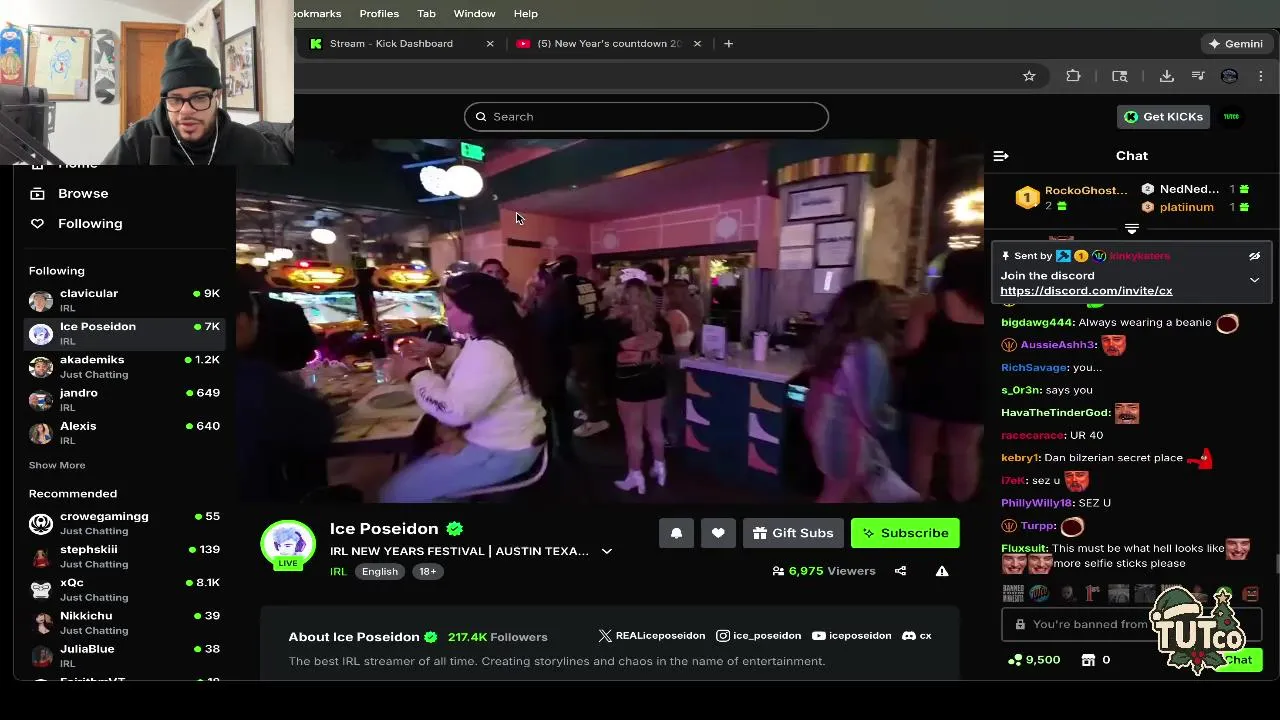
Task: Open JuliaBlue recommended channel
Action: tap(124, 655)
